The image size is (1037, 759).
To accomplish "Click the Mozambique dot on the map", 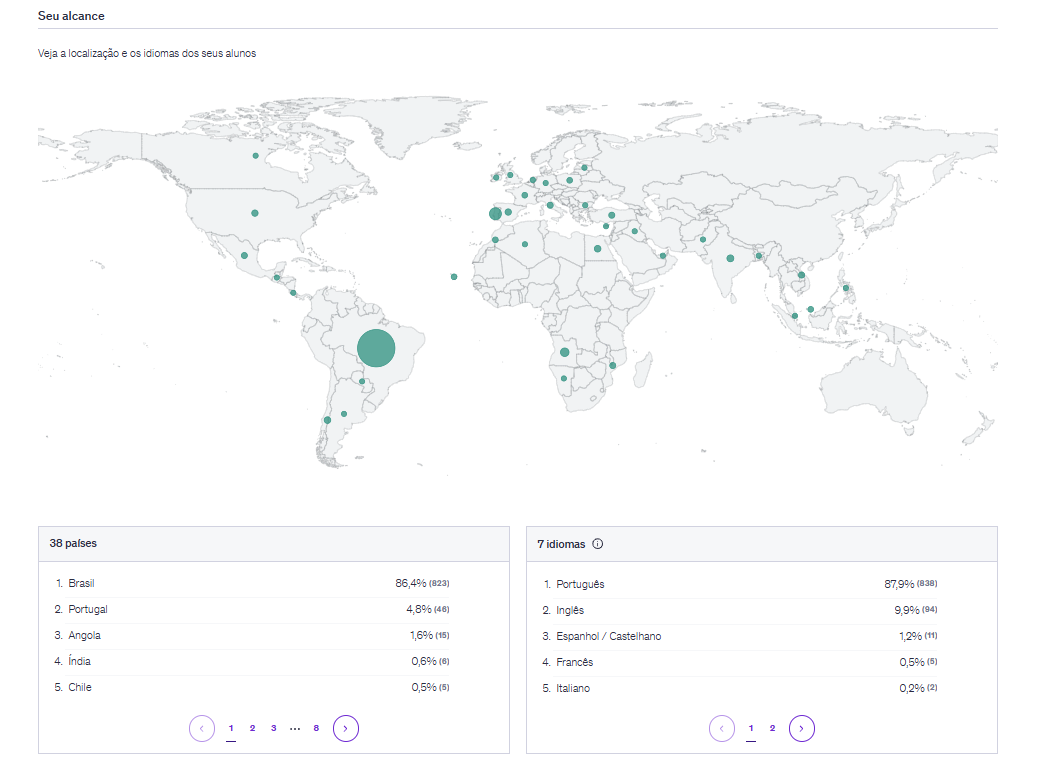I will (x=612, y=366).
